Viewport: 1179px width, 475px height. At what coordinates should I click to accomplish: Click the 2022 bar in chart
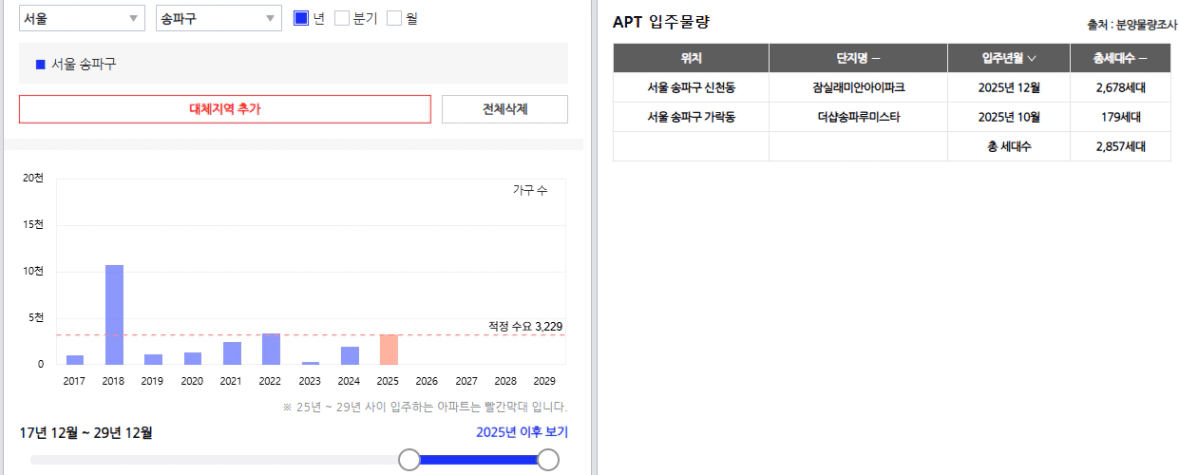(x=271, y=349)
